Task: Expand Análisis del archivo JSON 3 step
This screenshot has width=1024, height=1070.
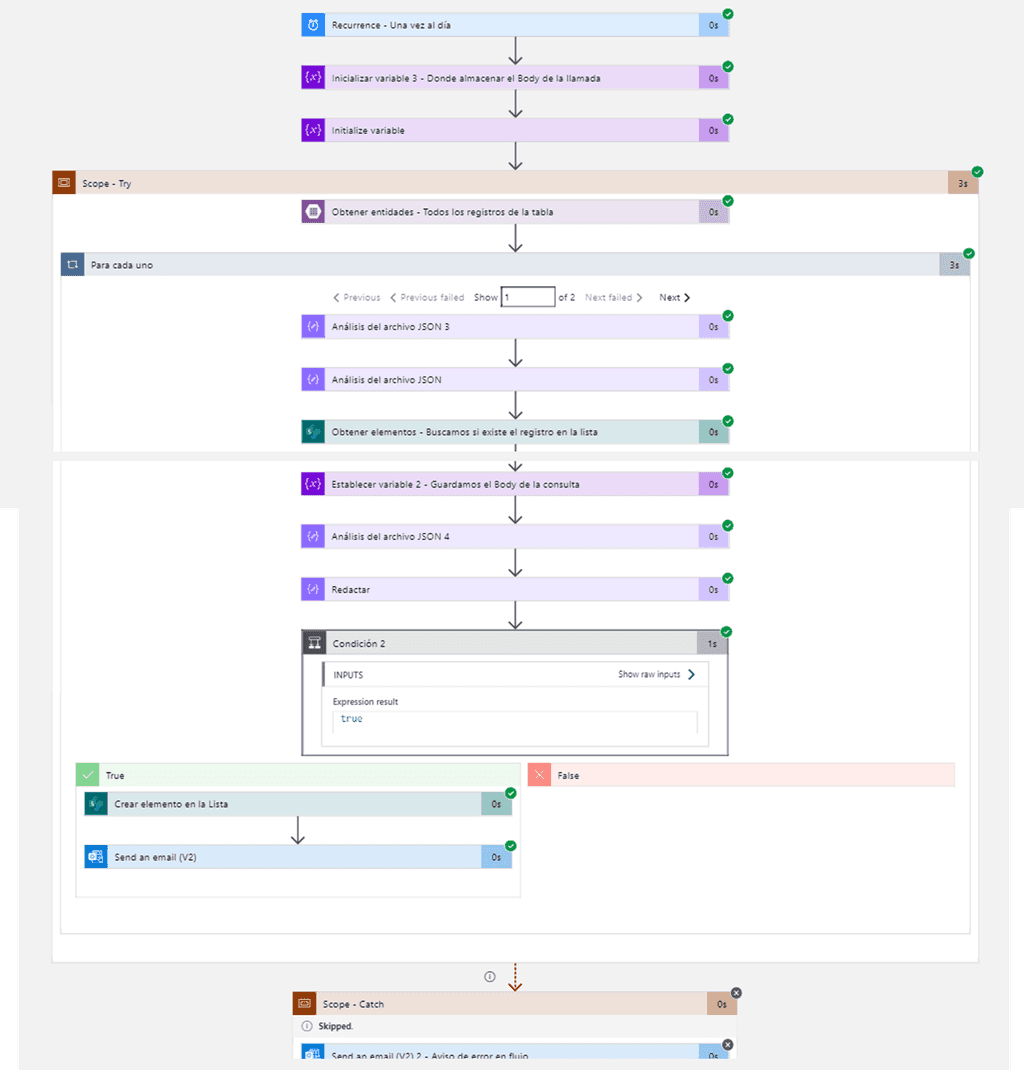Action: [515, 327]
